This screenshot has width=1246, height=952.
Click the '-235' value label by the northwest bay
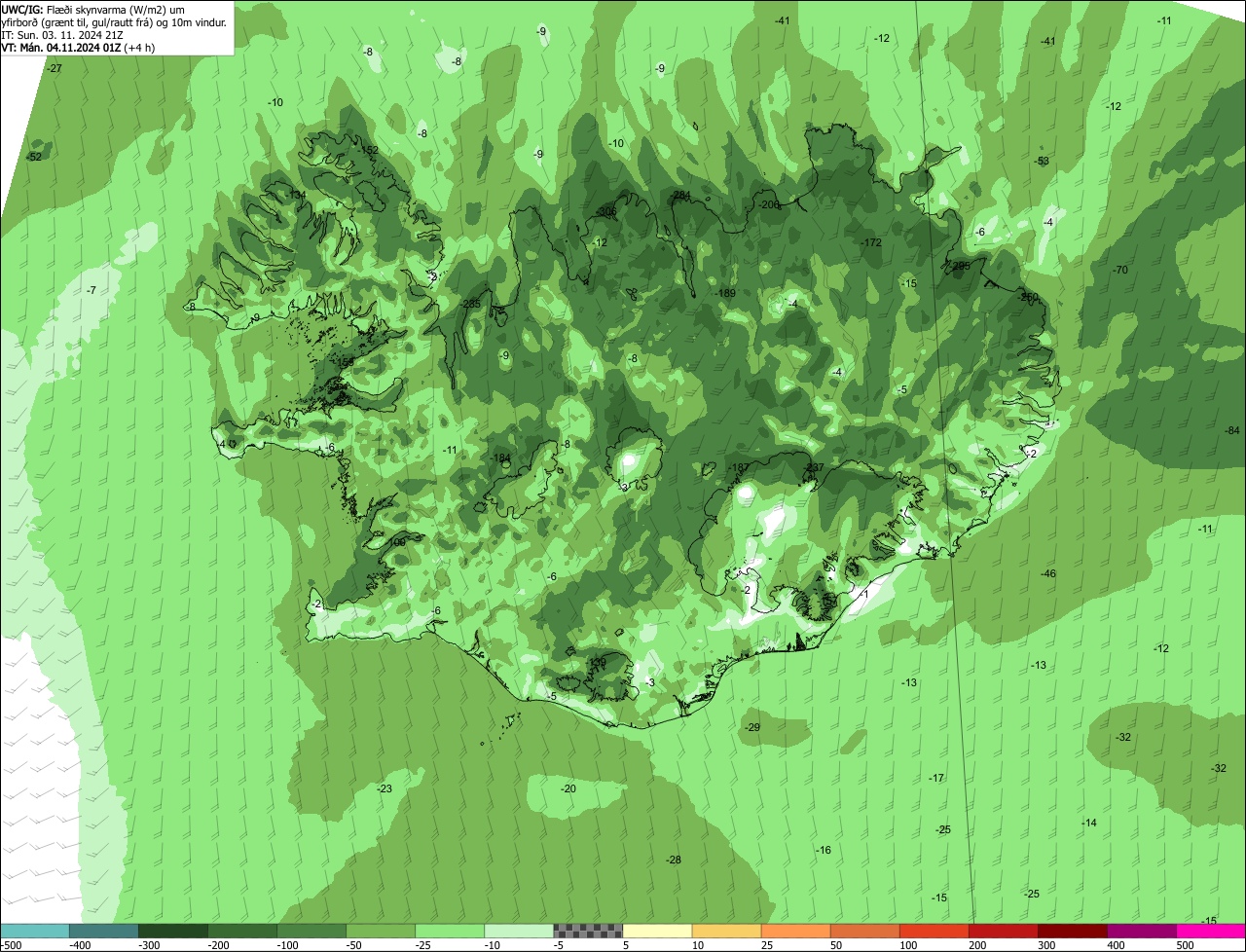pos(470,304)
